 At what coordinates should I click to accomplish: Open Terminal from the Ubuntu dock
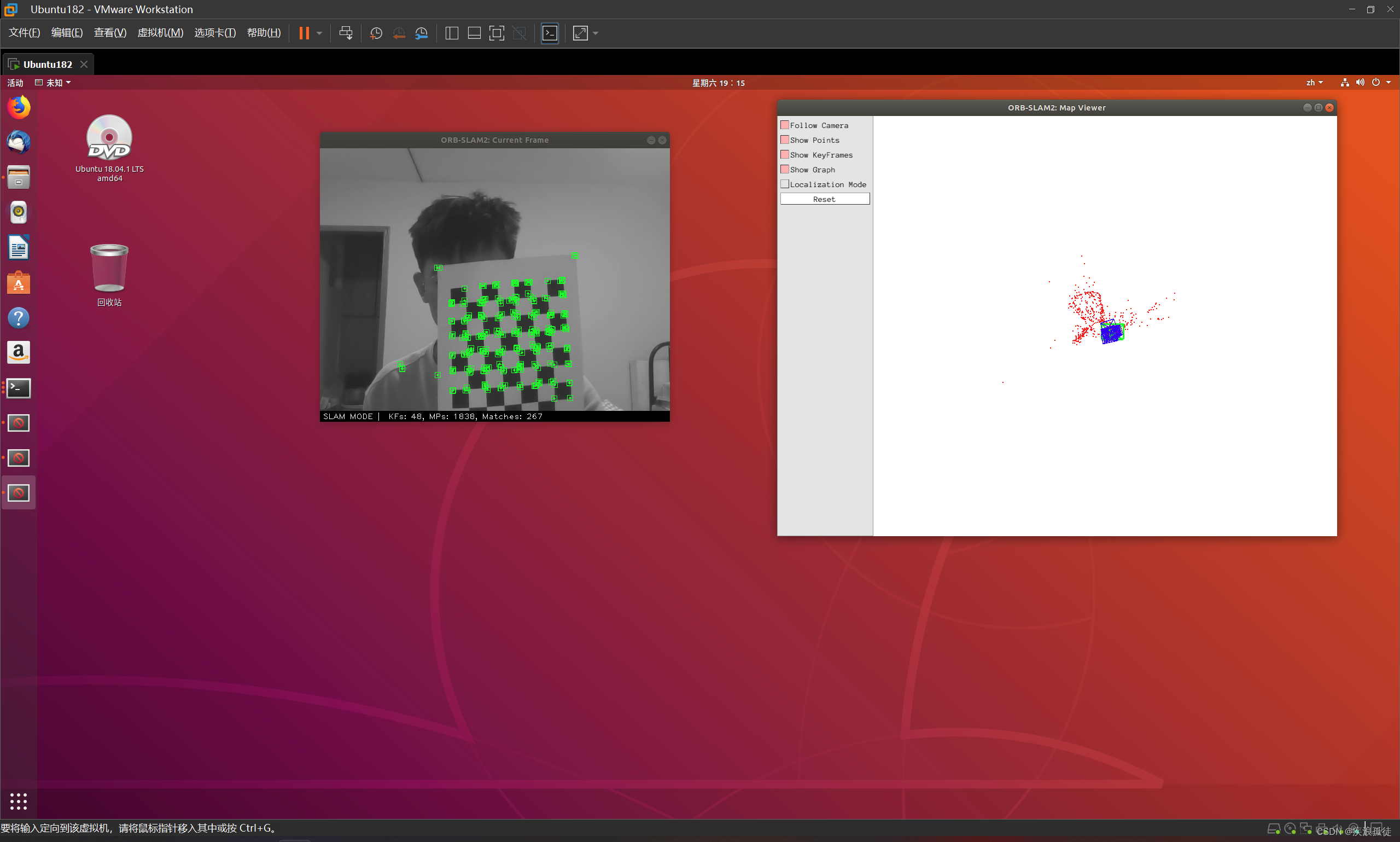pyautogui.click(x=18, y=388)
